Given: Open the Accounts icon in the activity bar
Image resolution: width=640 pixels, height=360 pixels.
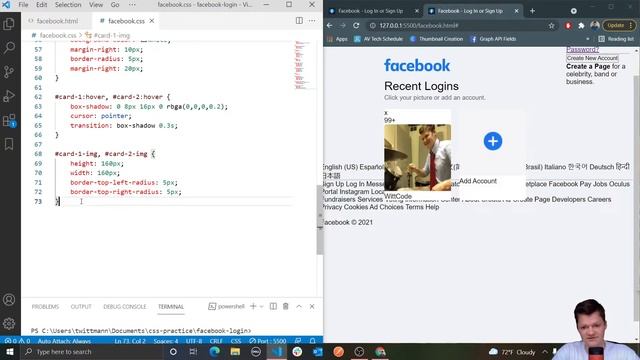Looking at the screenshot, I should (x=9, y=300).
